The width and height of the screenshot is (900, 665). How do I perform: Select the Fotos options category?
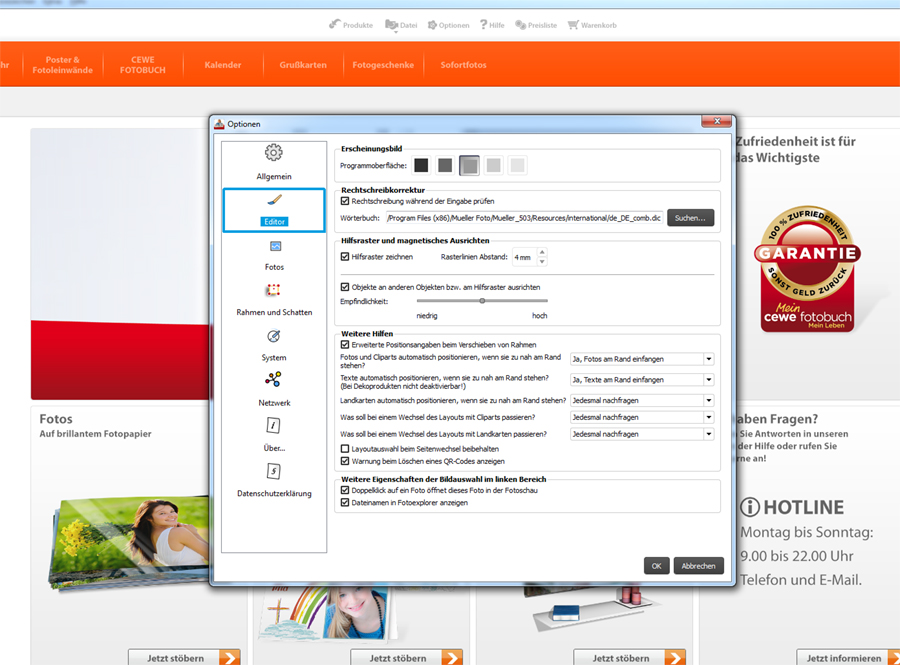pos(273,254)
